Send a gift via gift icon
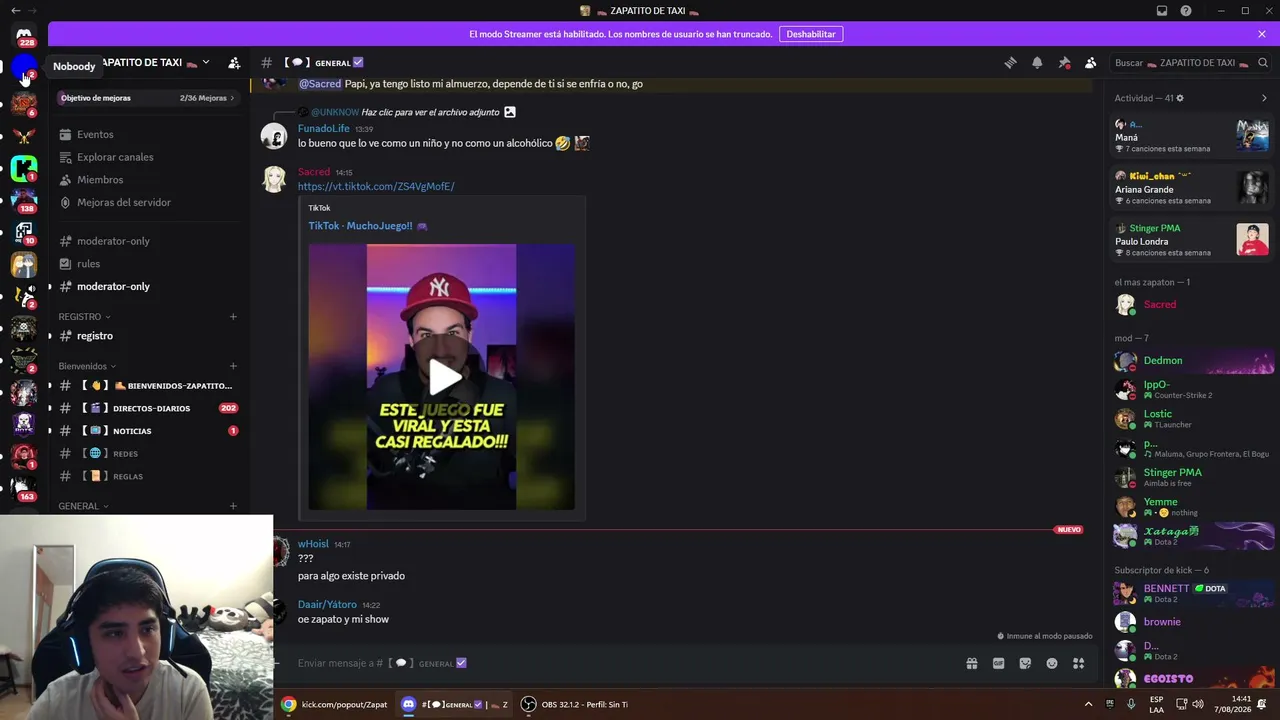Screen dimensions: 1280x720 tap(971, 663)
